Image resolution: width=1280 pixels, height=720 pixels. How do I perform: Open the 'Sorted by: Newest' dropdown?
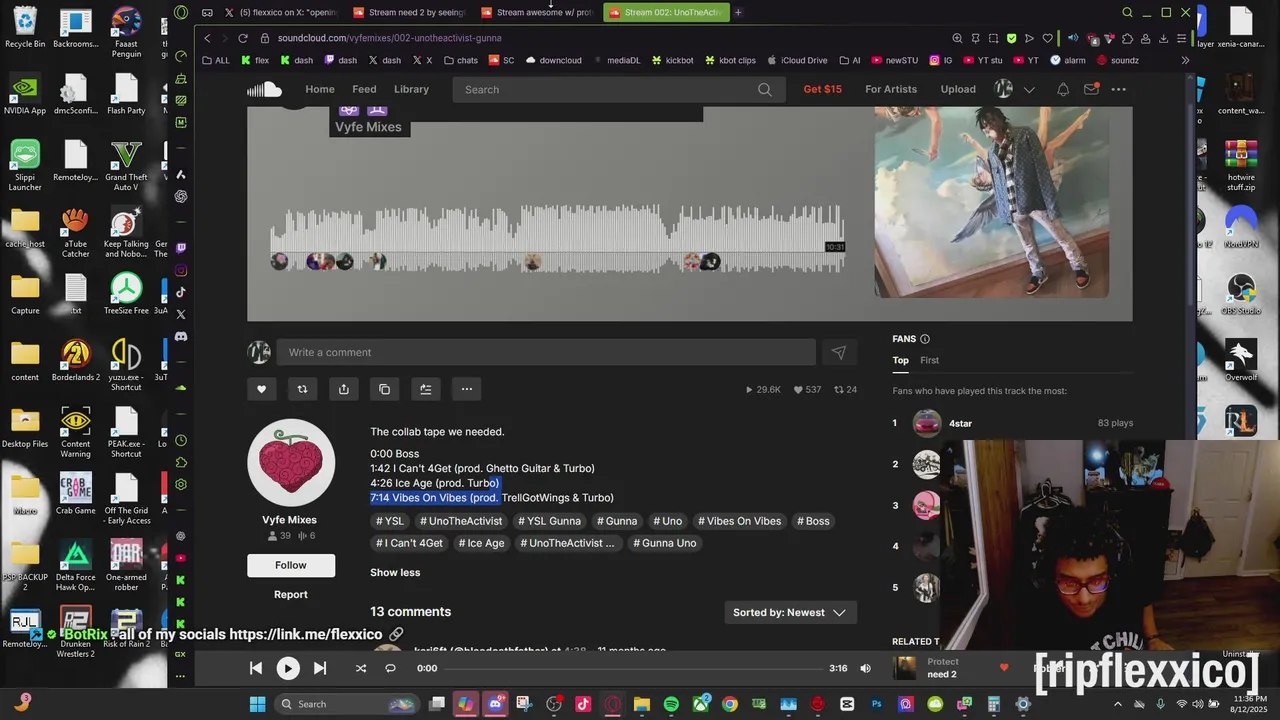point(790,612)
